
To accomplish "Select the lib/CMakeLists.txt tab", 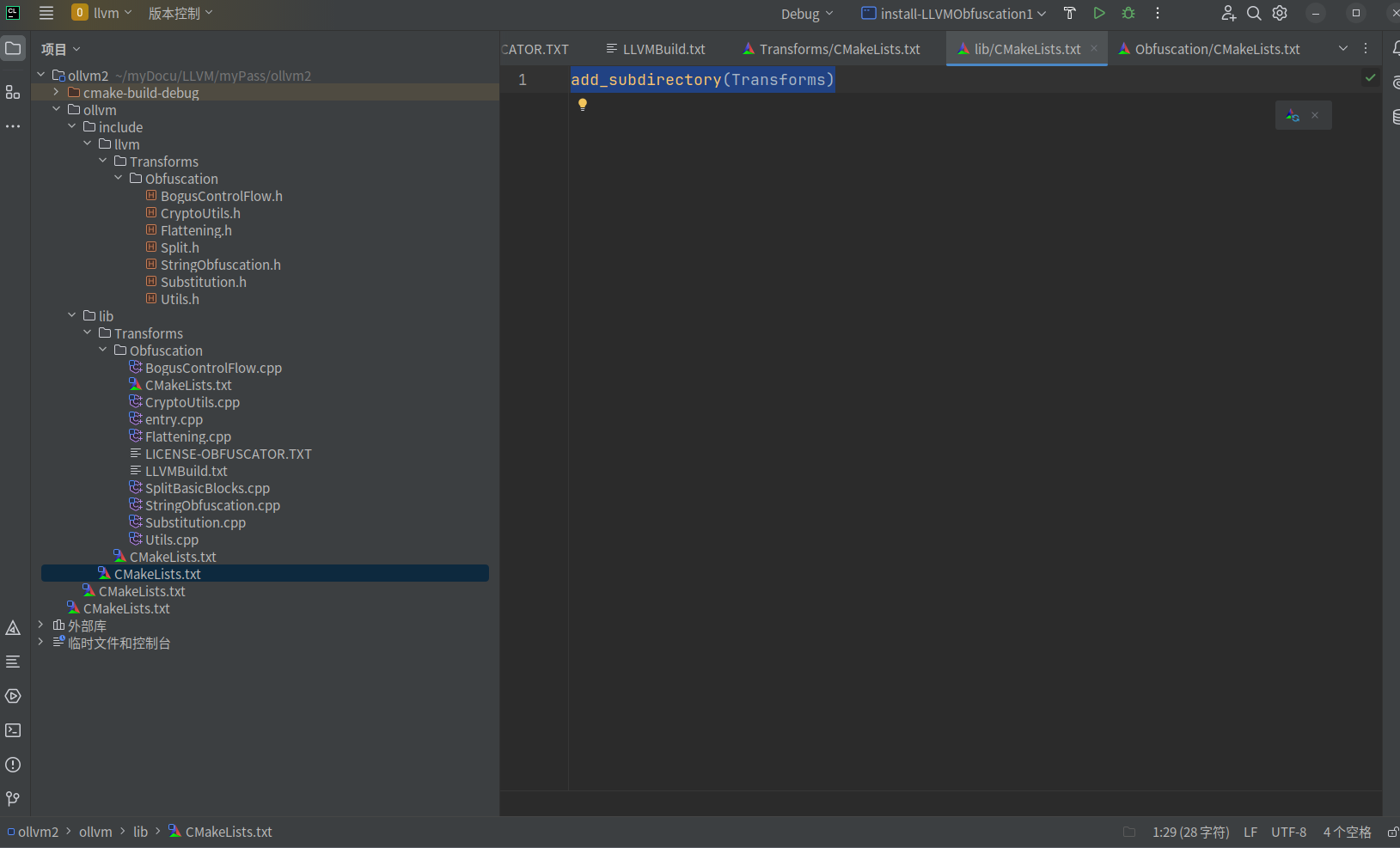I will coord(1027,49).
